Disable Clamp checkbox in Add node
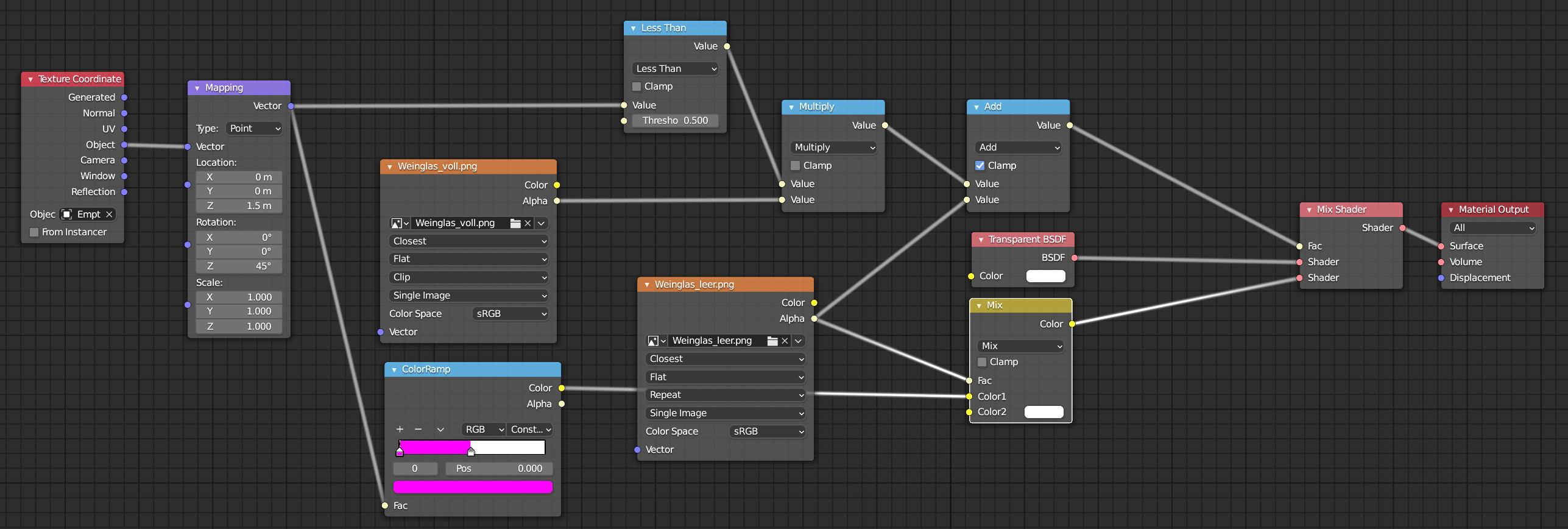The width and height of the screenshot is (1568, 529). [x=980, y=166]
